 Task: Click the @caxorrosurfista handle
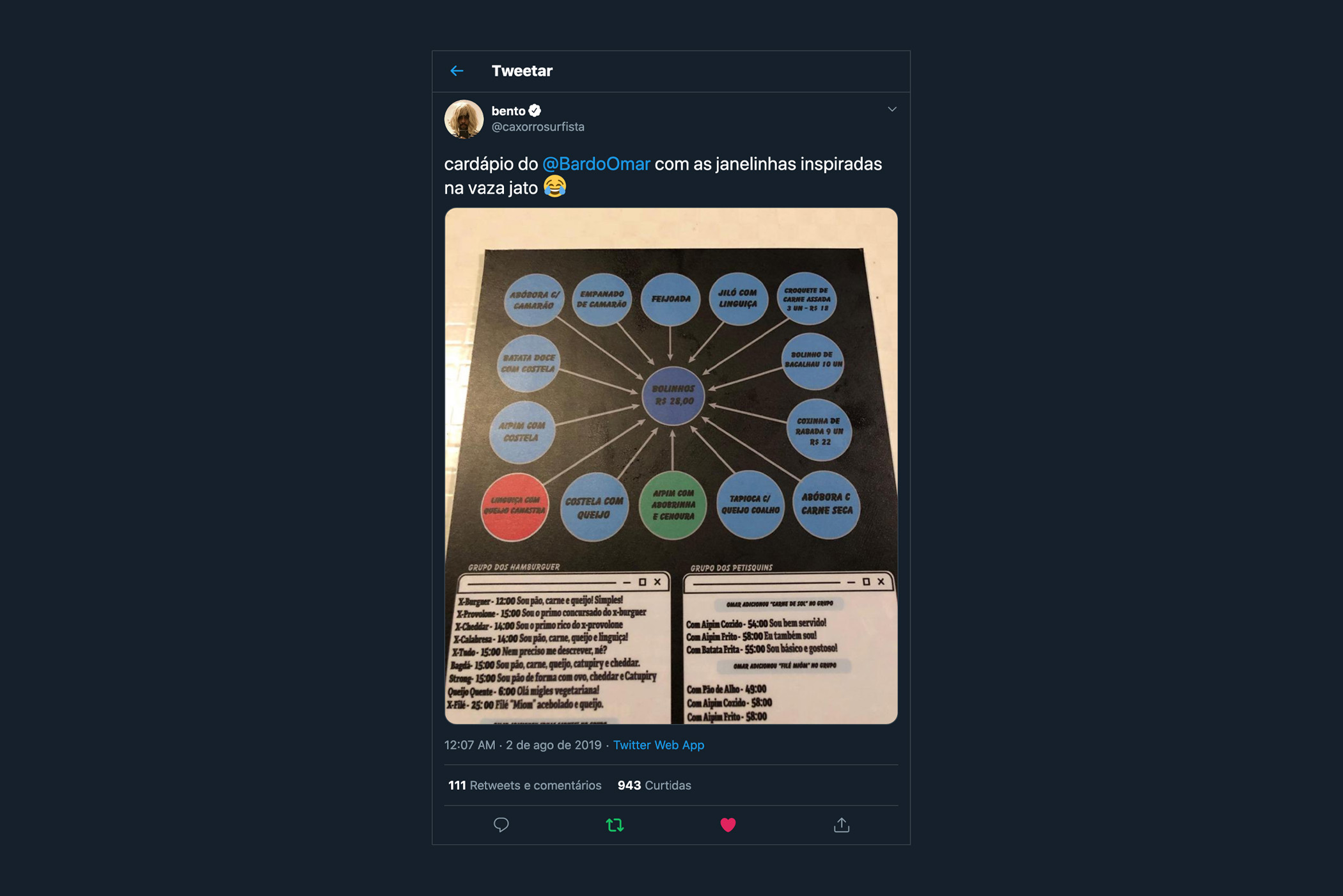click(x=538, y=127)
